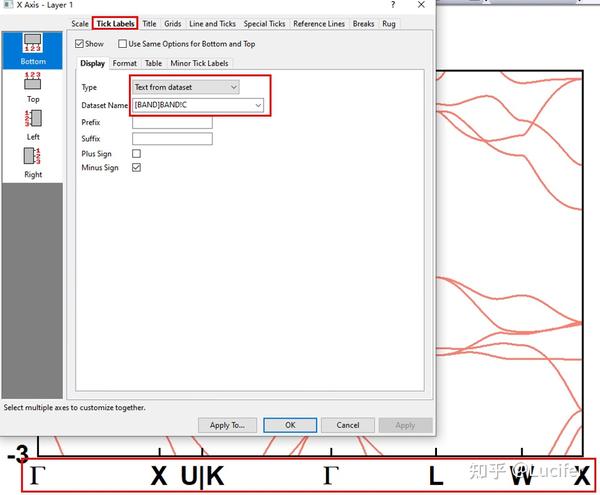Open the Minor Tick Labels sub-tab
The width and height of the screenshot is (600, 495).
[199, 64]
